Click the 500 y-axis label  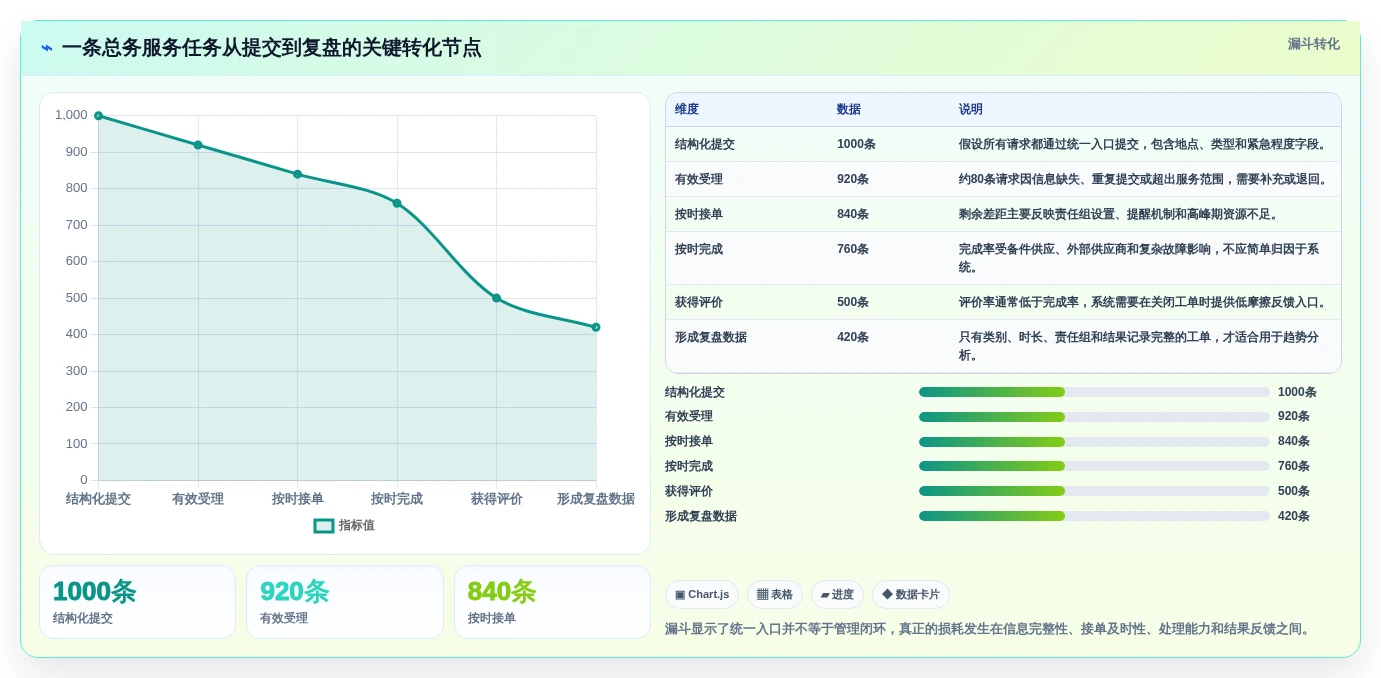coord(77,298)
